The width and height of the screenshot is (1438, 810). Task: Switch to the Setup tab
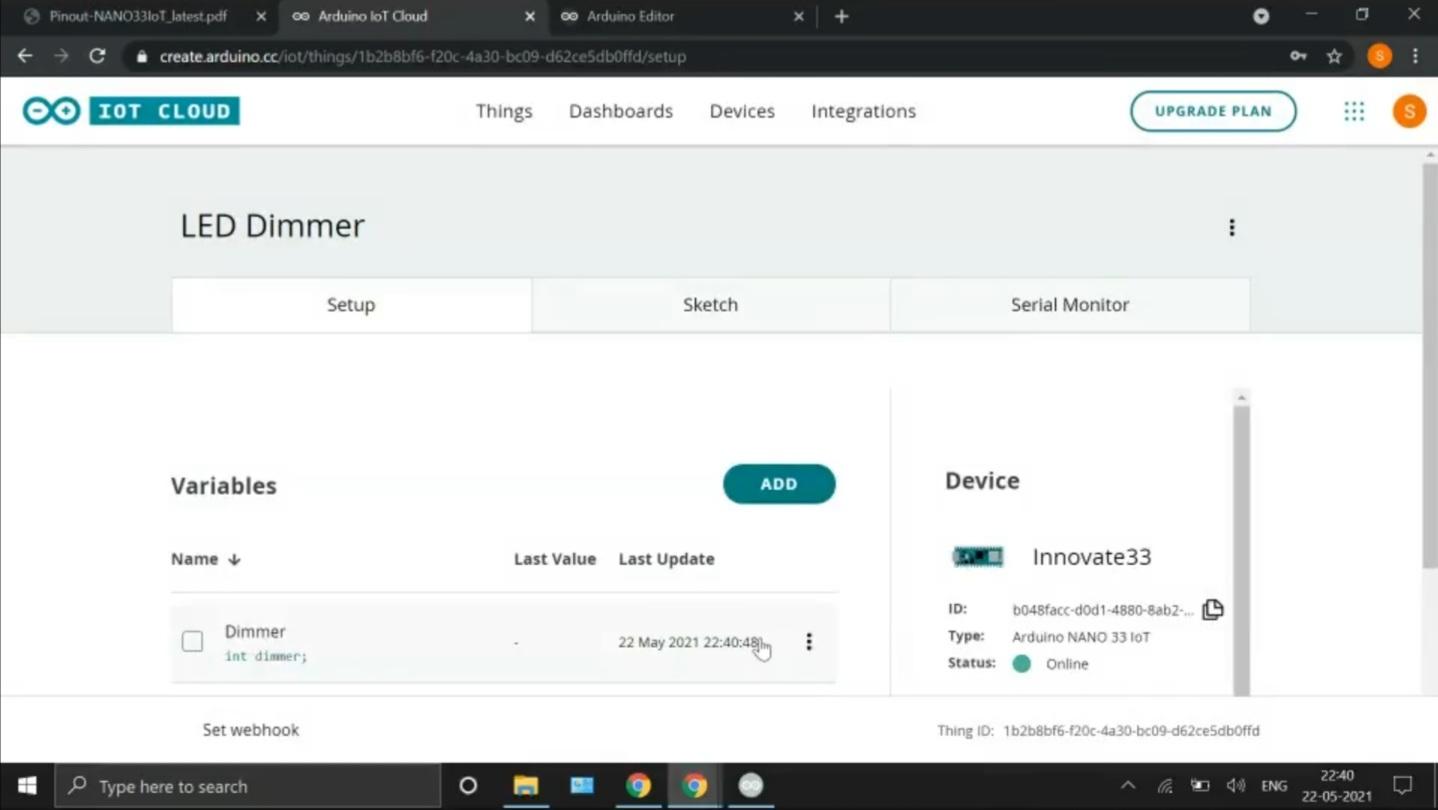coord(351,305)
